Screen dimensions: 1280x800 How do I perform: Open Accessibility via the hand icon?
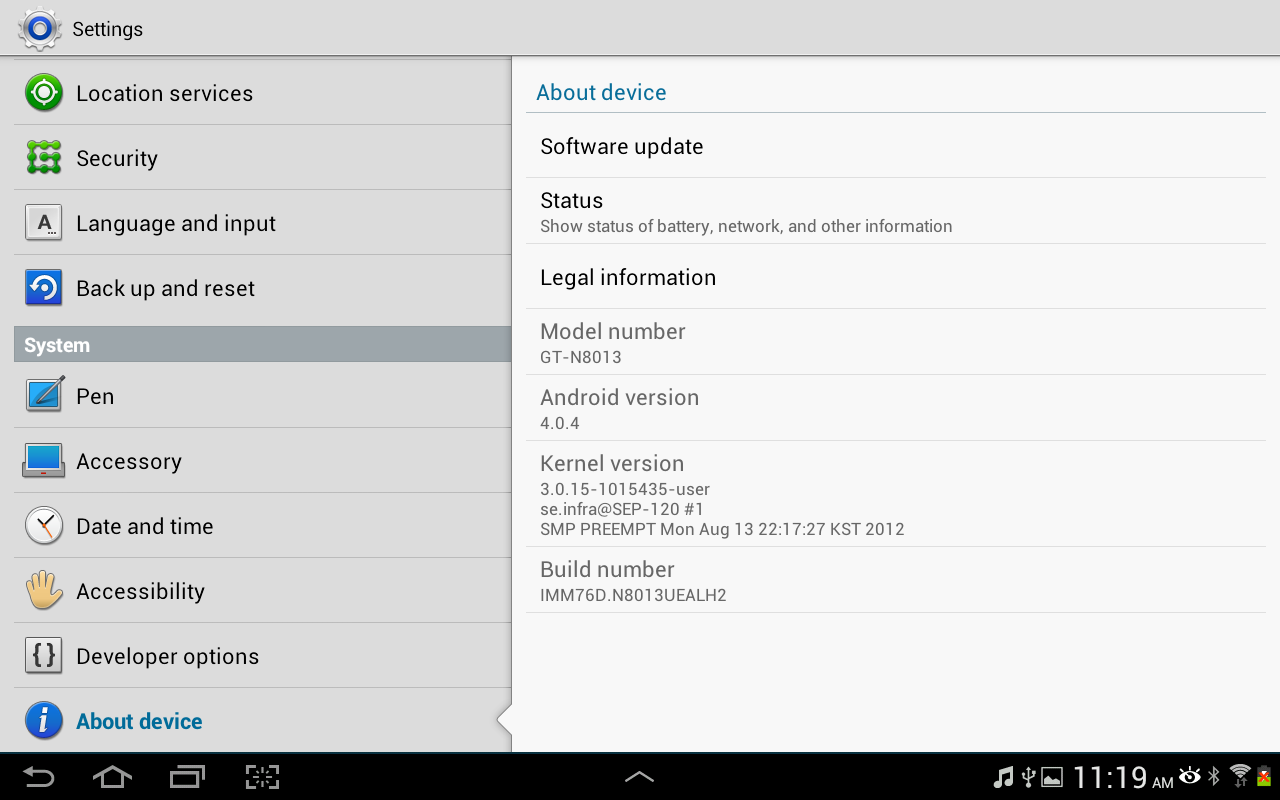[x=44, y=591]
